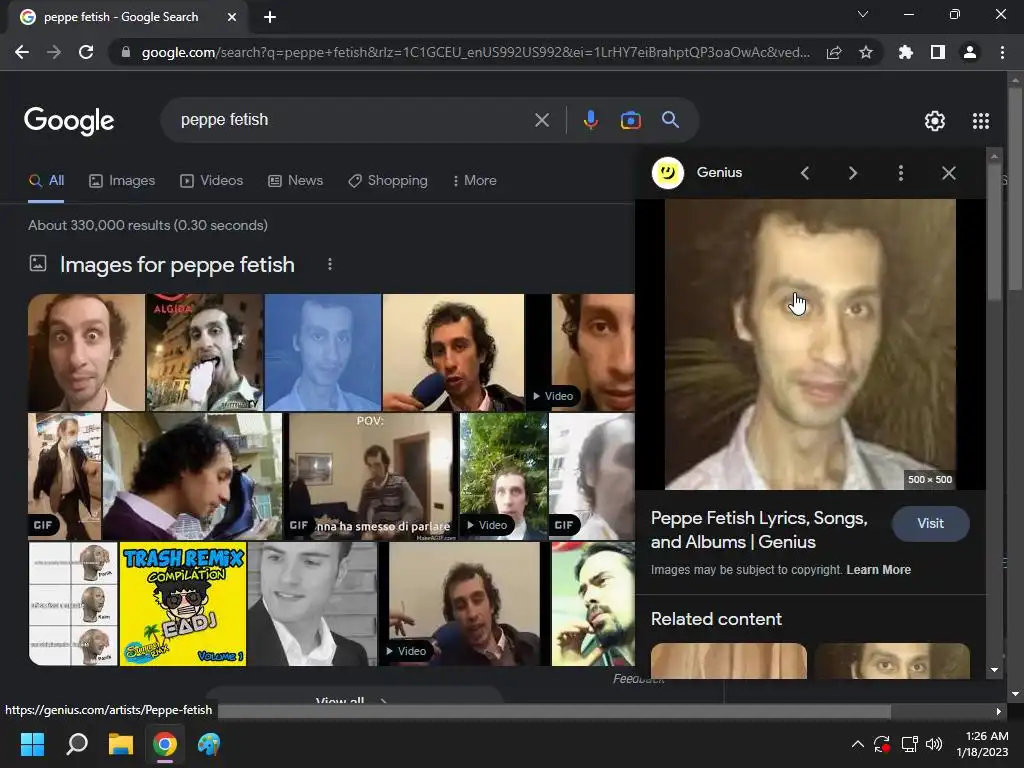Clear the search box text
Screen dimensions: 1024x768
coord(541,120)
